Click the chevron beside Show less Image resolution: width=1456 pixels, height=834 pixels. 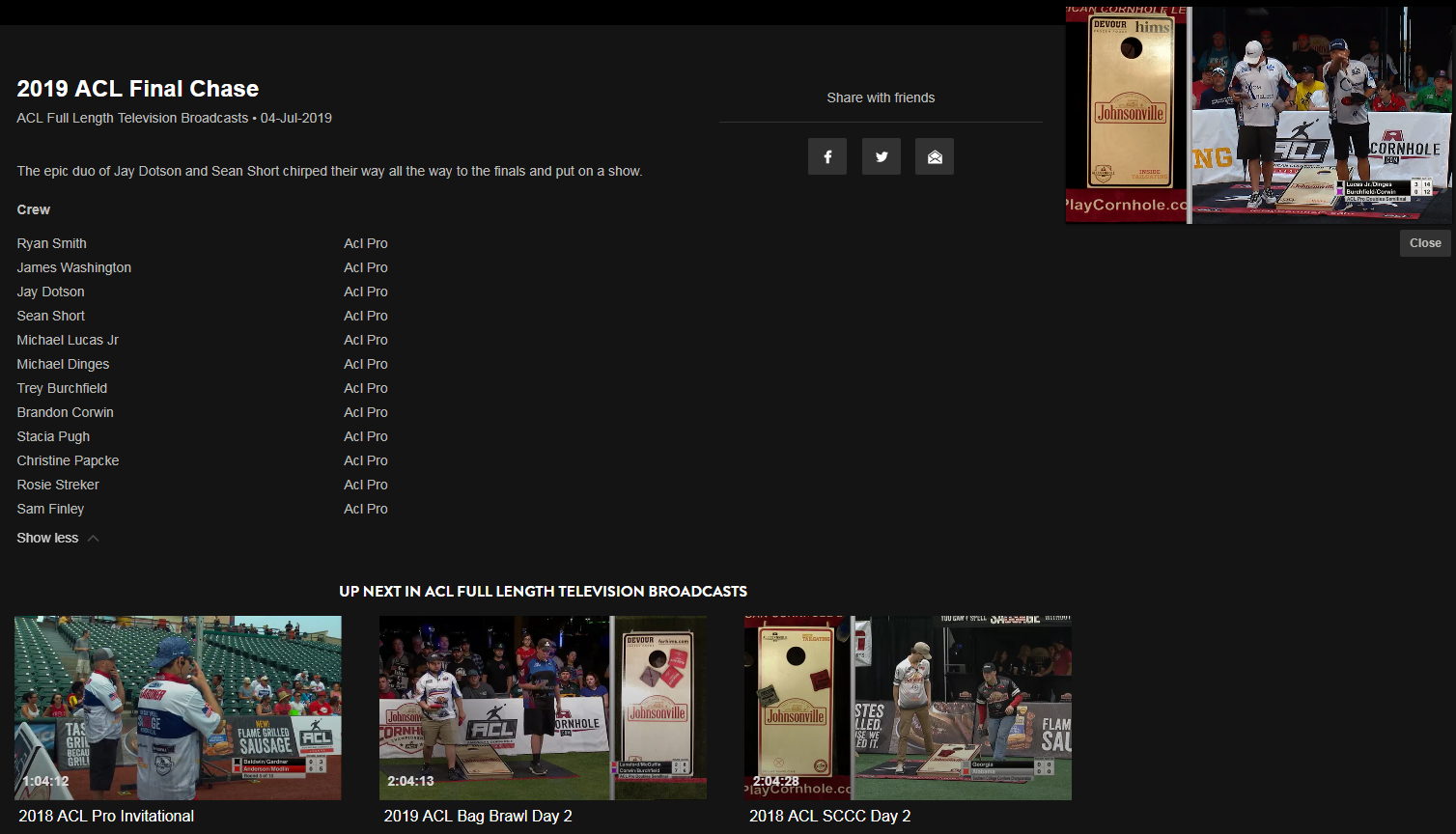[94, 539]
